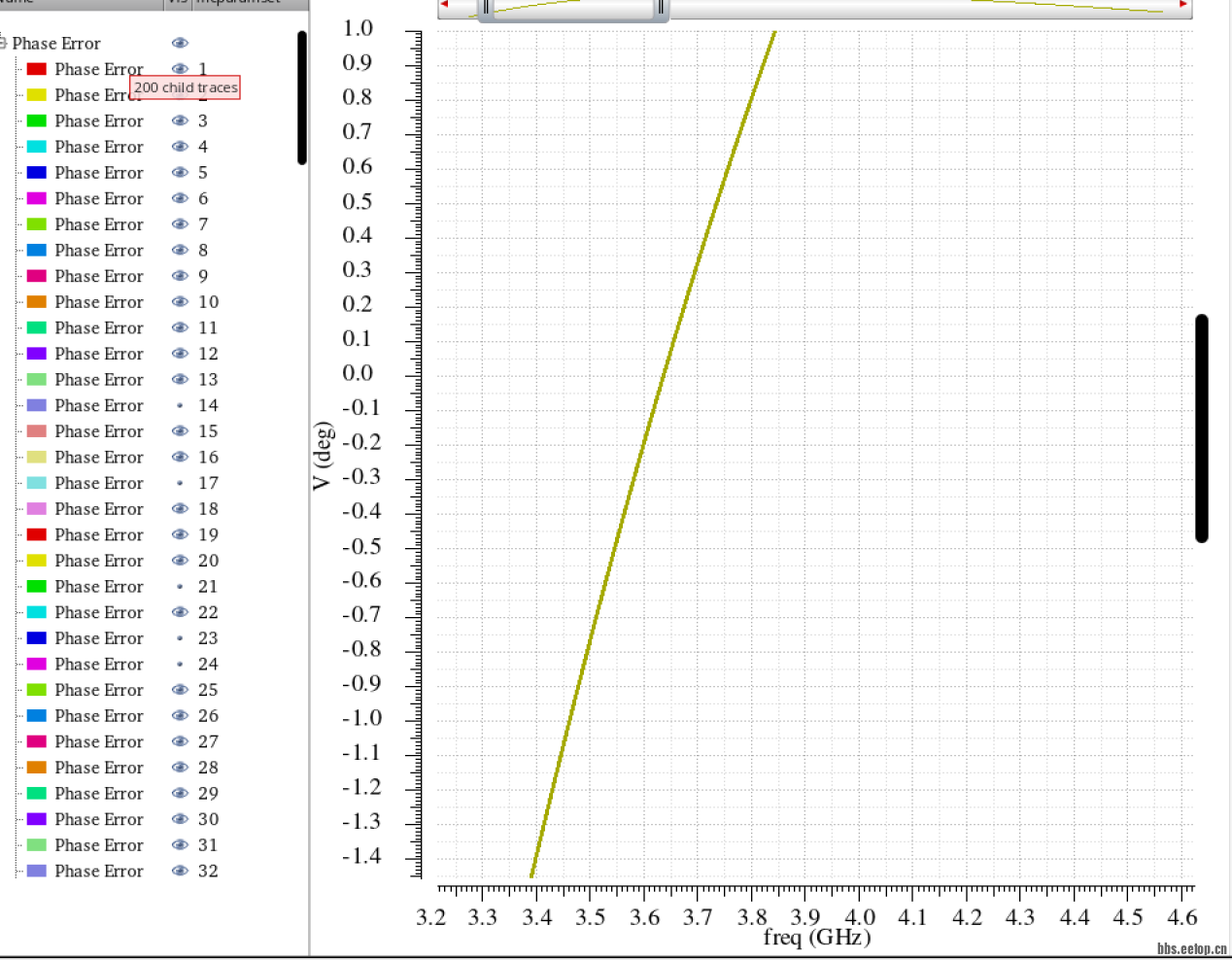Show hidden Phase Error trace 14

click(180, 405)
